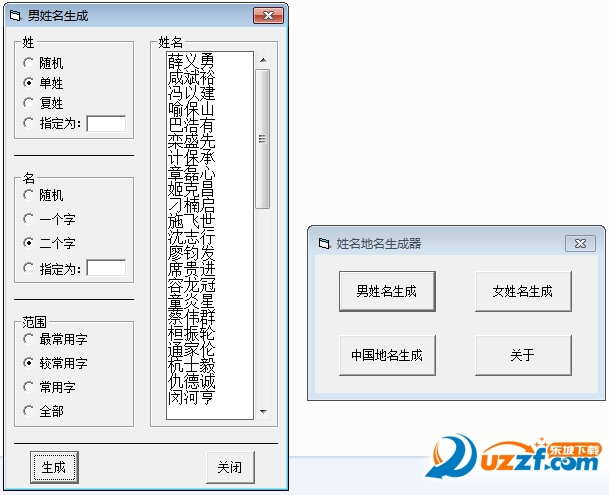Select the name 巴浩有 in the list
Screen dimensions: 609x495
[191, 125]
